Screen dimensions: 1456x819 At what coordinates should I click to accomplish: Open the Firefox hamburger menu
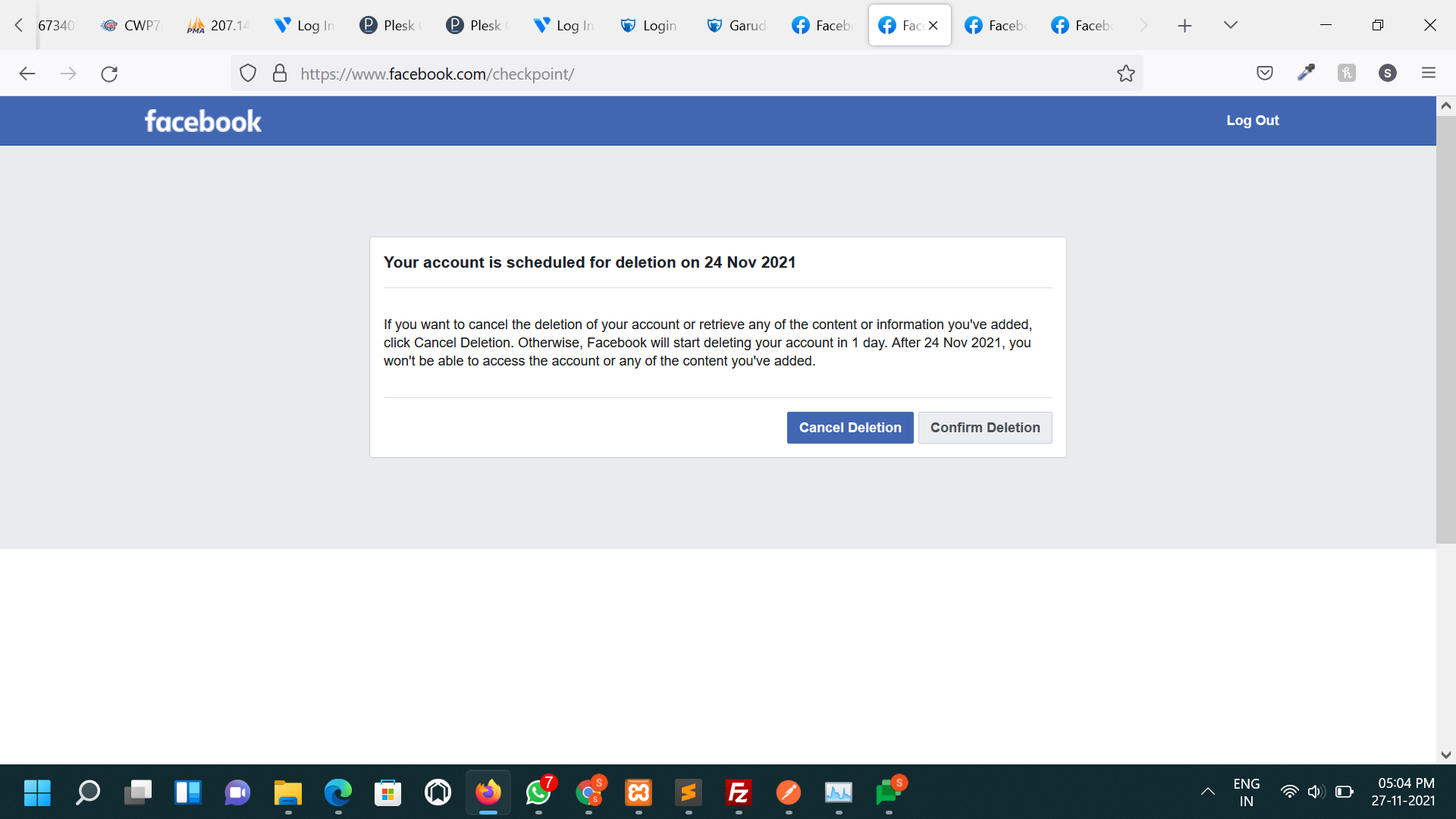tap(1429, 73)
